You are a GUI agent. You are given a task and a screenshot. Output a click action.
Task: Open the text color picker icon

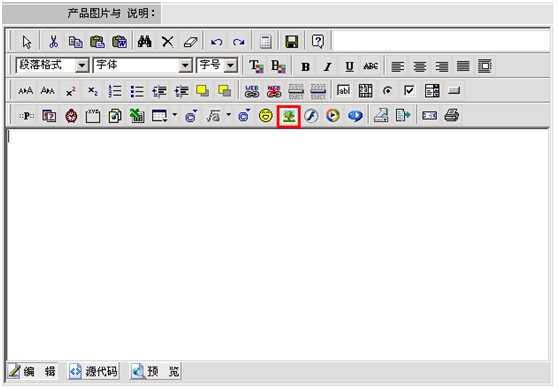pos(256,67)
